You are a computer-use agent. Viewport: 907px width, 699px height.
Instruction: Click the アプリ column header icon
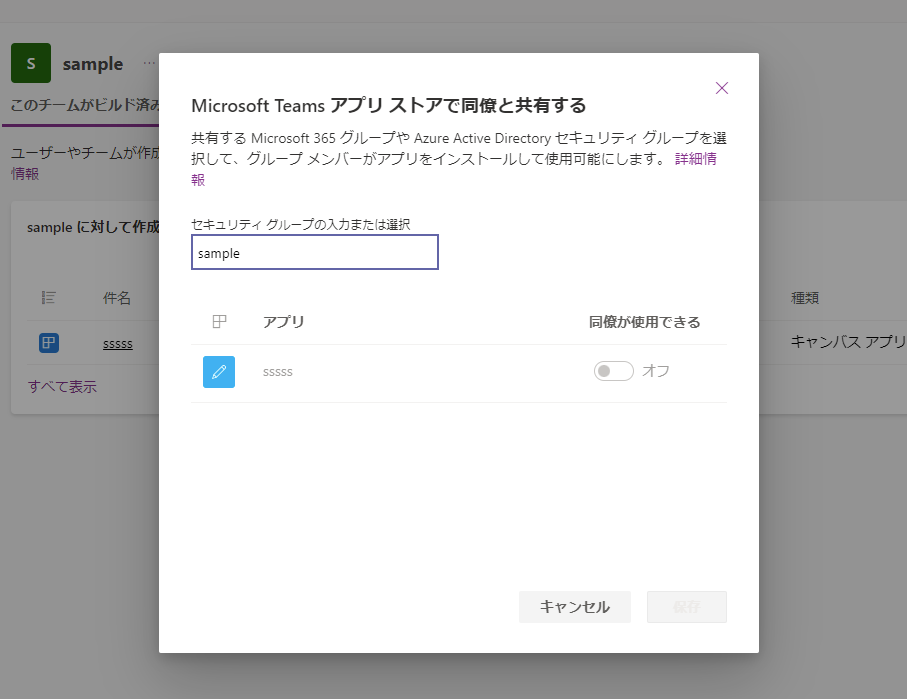coord(219,322)
